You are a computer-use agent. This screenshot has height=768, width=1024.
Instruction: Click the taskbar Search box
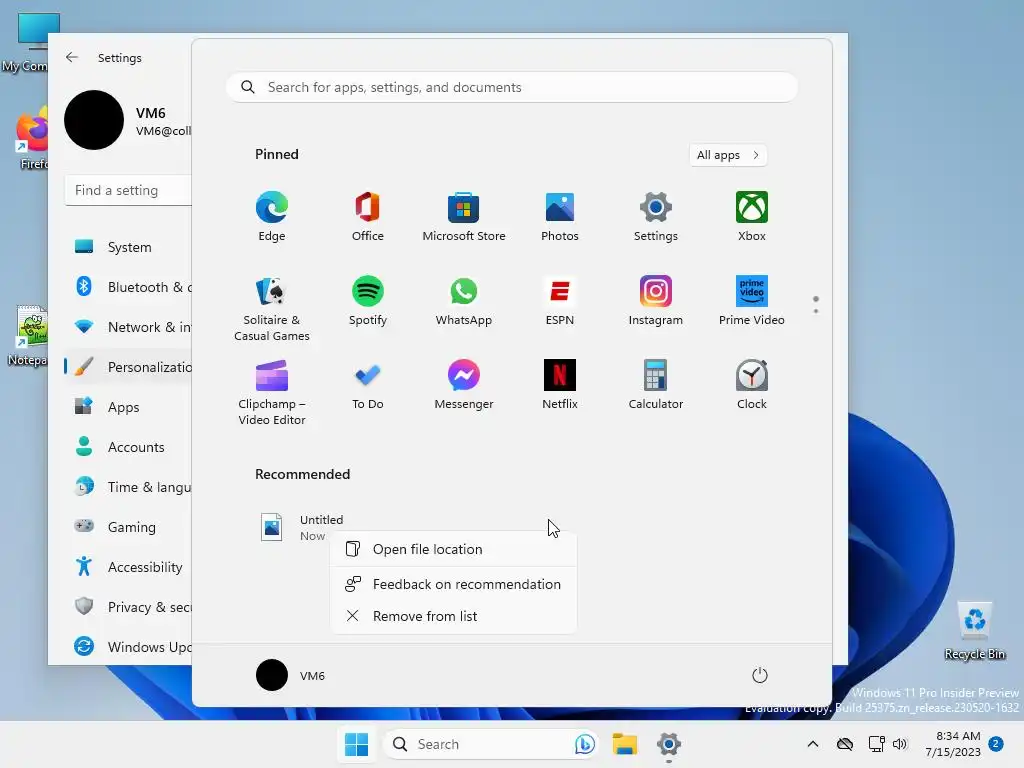pos(490,744)
